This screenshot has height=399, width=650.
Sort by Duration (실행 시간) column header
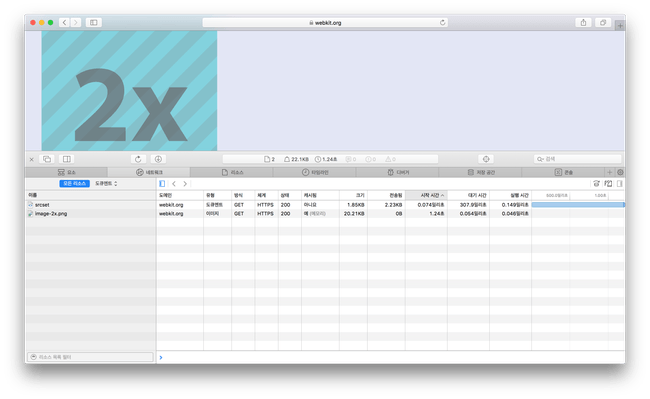coord(510,195)
